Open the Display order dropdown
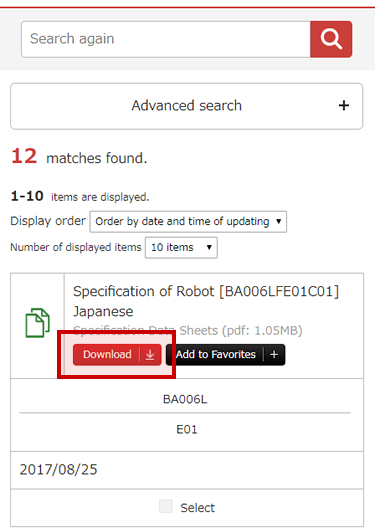The width and height of the screenshot is (375, 532). (x=188, y=222)
